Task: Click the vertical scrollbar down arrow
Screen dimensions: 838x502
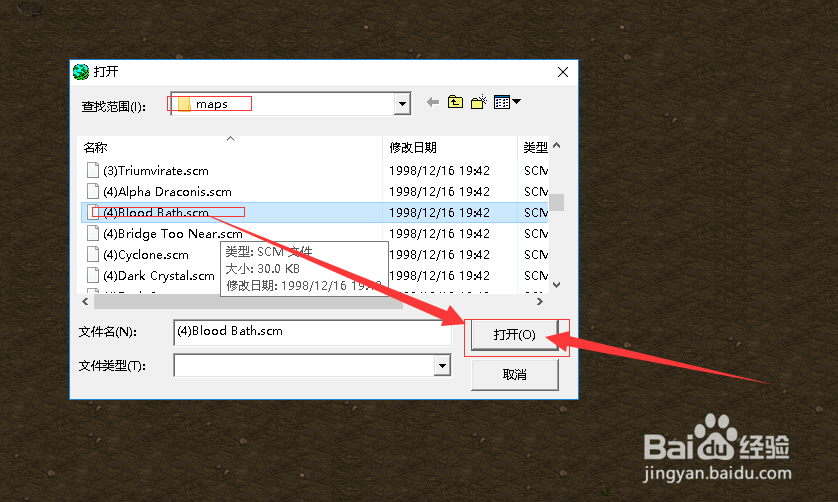Action: 556,285
